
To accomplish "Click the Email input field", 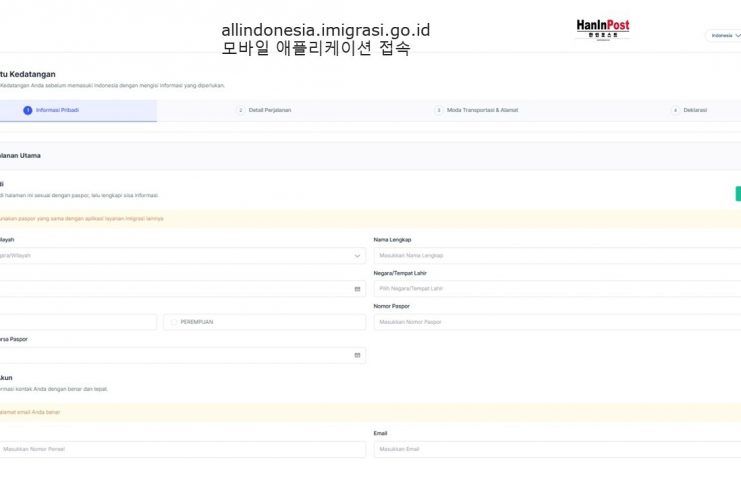I will point(556,449).
